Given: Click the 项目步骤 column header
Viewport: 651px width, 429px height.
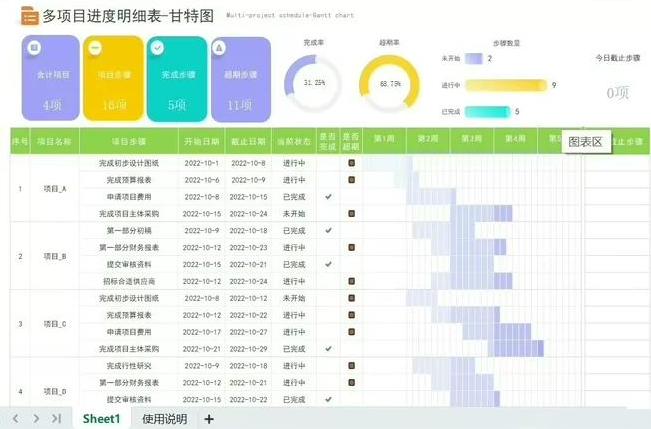Looking at the screenshot, I should coord(129,141).
